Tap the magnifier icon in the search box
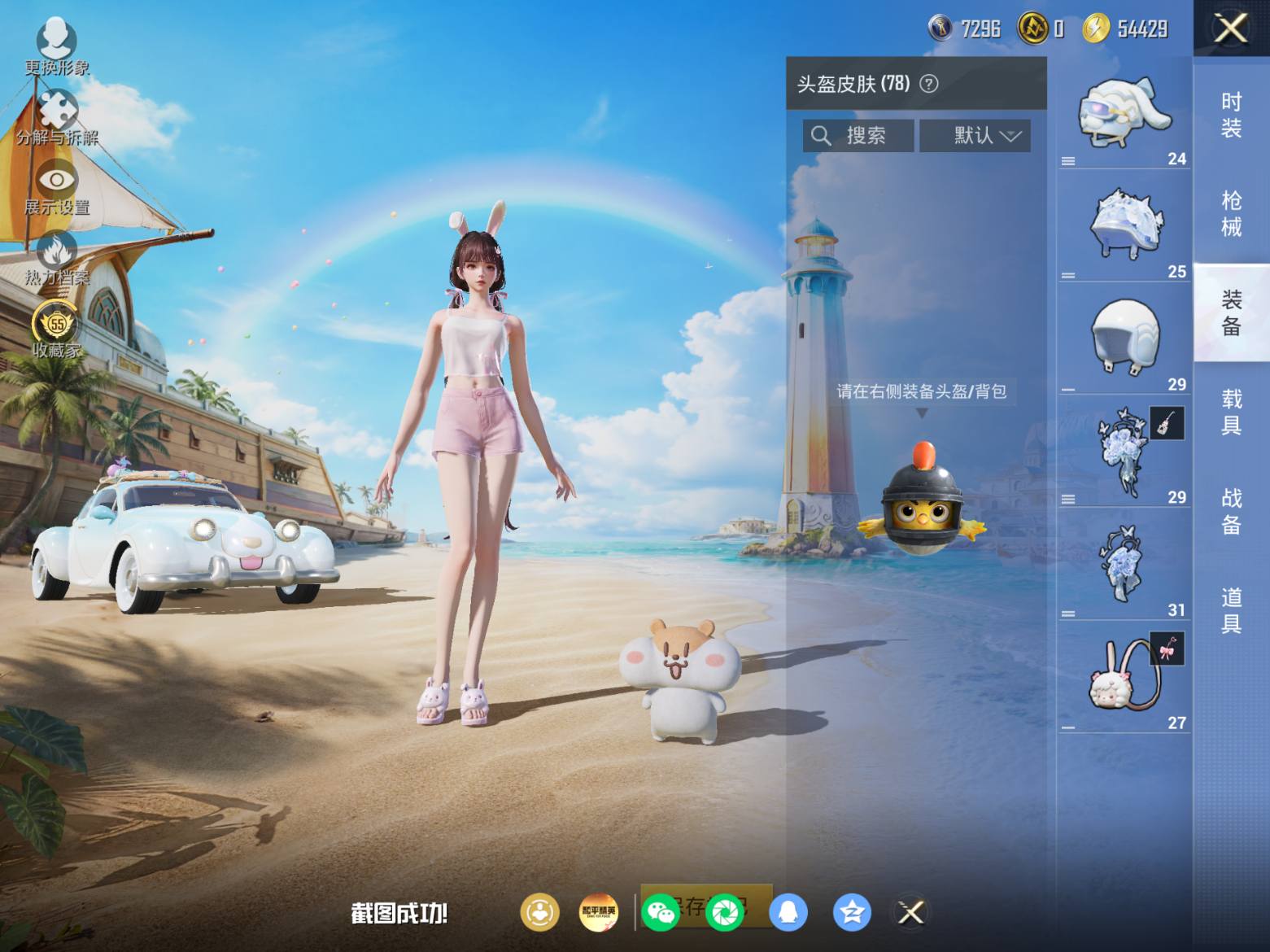This screenshot has width=1270, height=952. (822, 136)
